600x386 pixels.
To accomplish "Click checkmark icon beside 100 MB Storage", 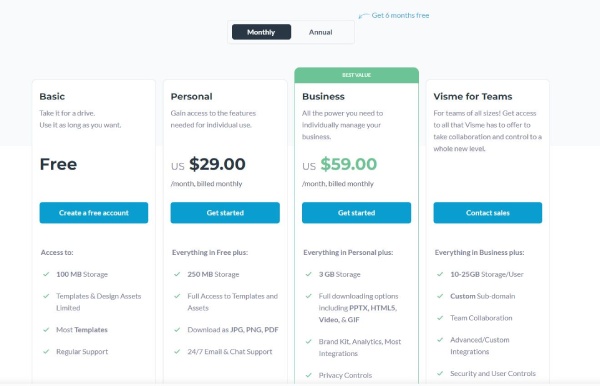I will tap(46, 274).
